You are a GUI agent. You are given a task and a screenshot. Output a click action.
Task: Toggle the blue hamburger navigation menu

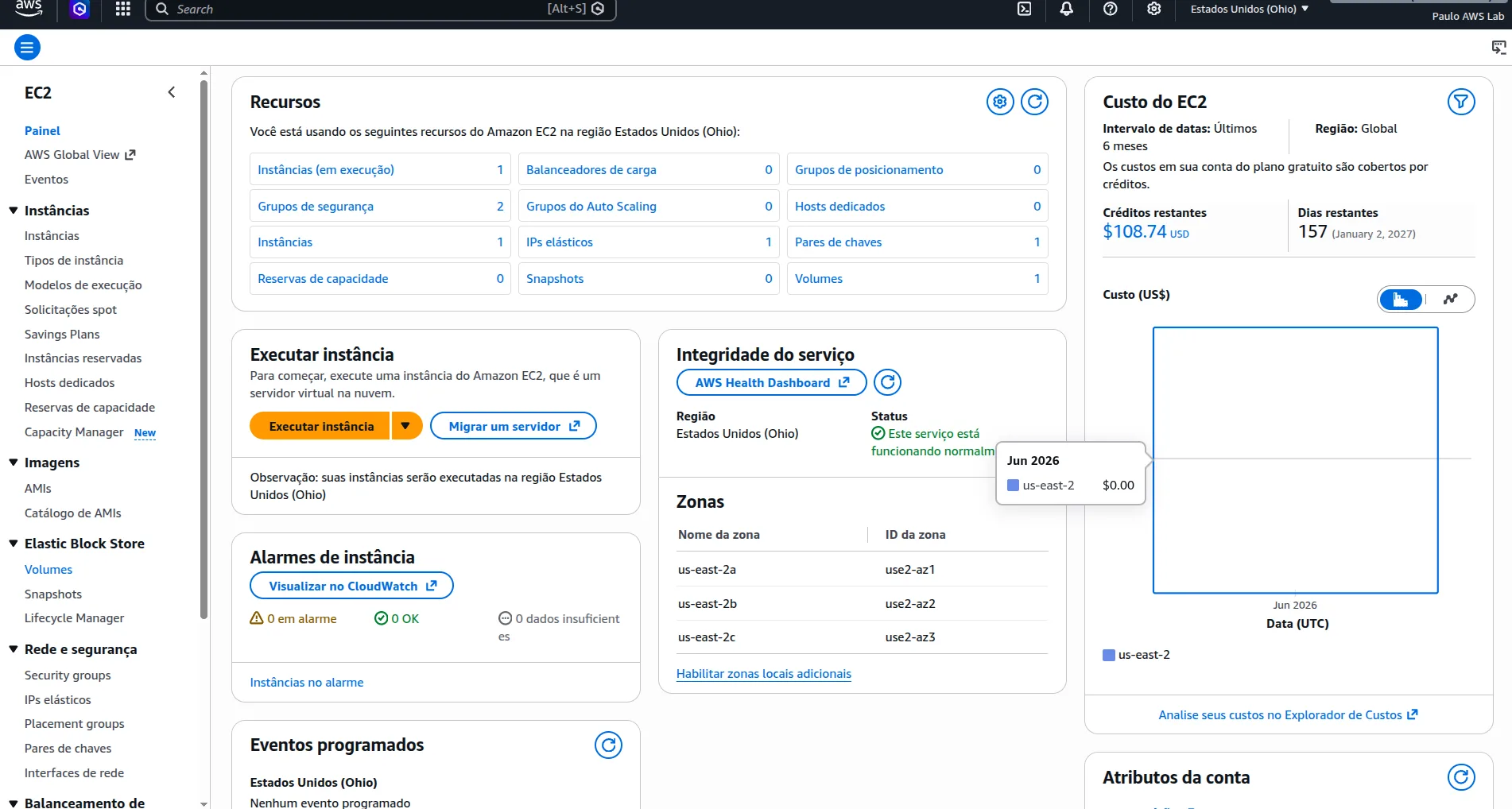tap(27, 48)
